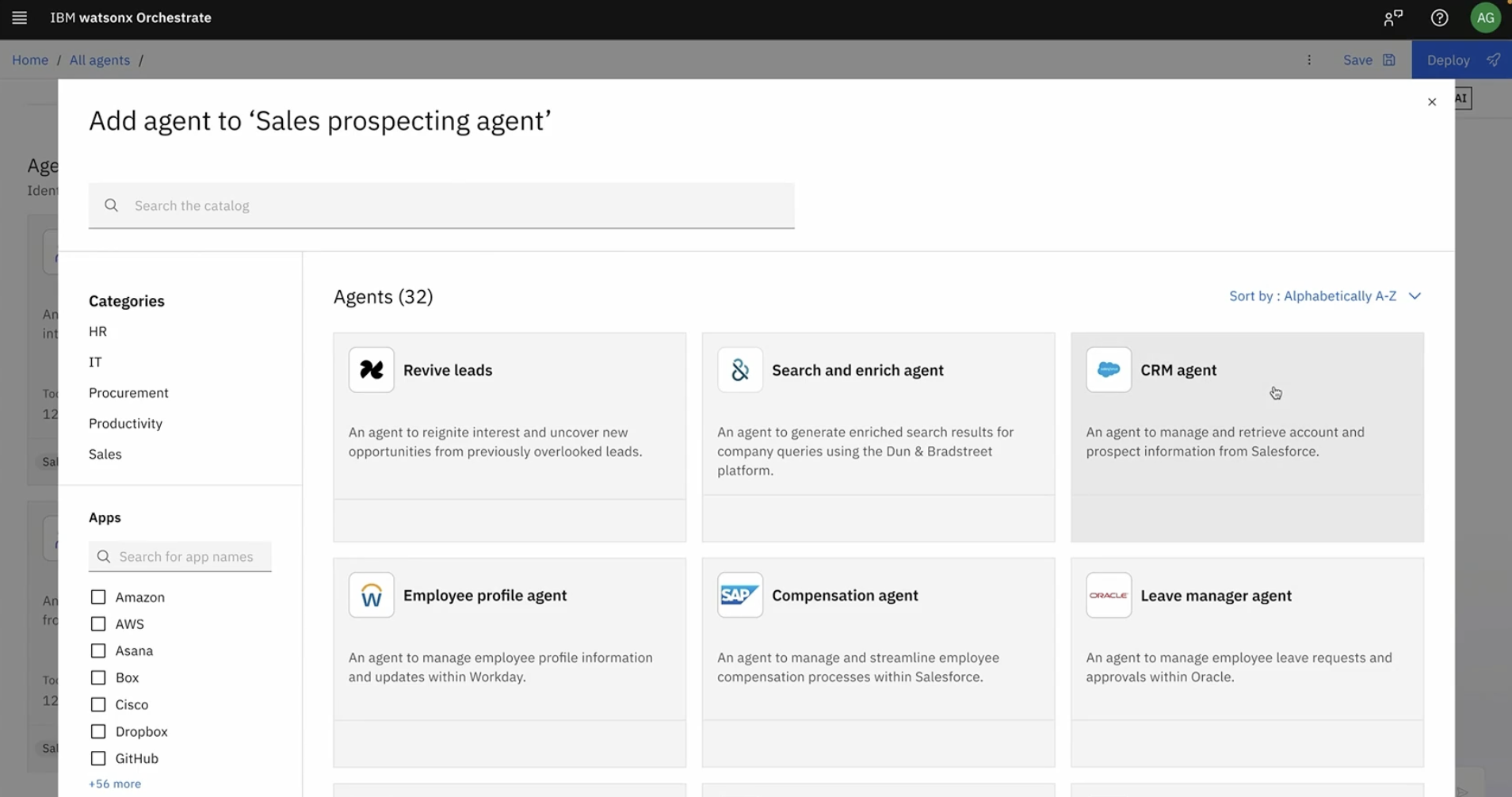The width and height of the screenshot is (1512, 797).
Task: Click the Workday icon on Employee profile agent
Action: pos(371,595)
